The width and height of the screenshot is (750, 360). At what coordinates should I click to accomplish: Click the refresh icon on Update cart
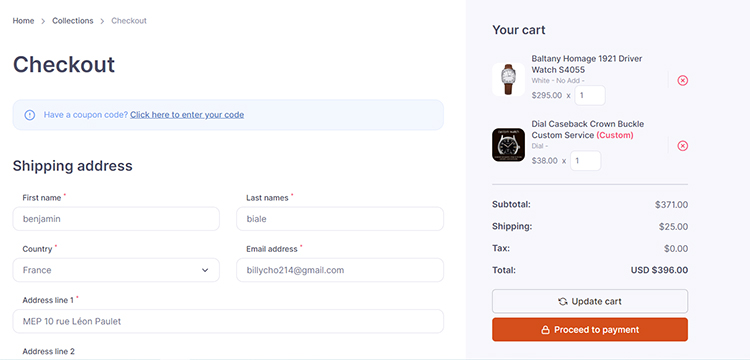point(563,301)
